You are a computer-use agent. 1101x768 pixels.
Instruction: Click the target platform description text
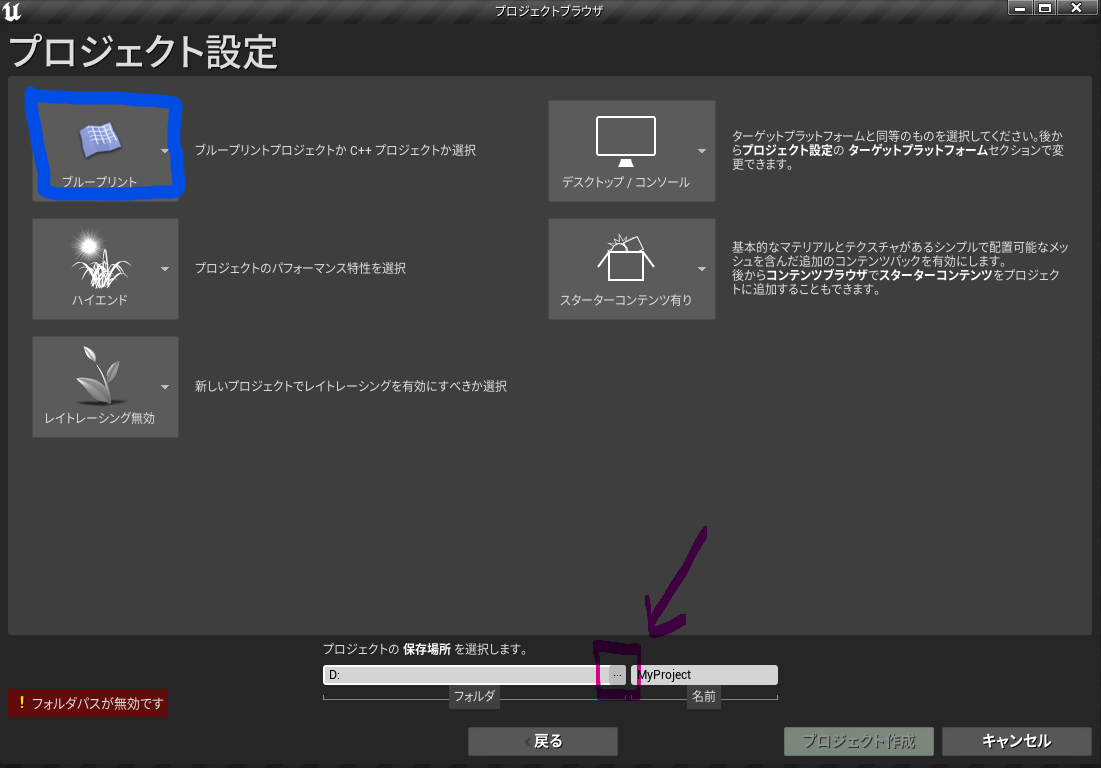pyautogui.click(x=898, y=150)
